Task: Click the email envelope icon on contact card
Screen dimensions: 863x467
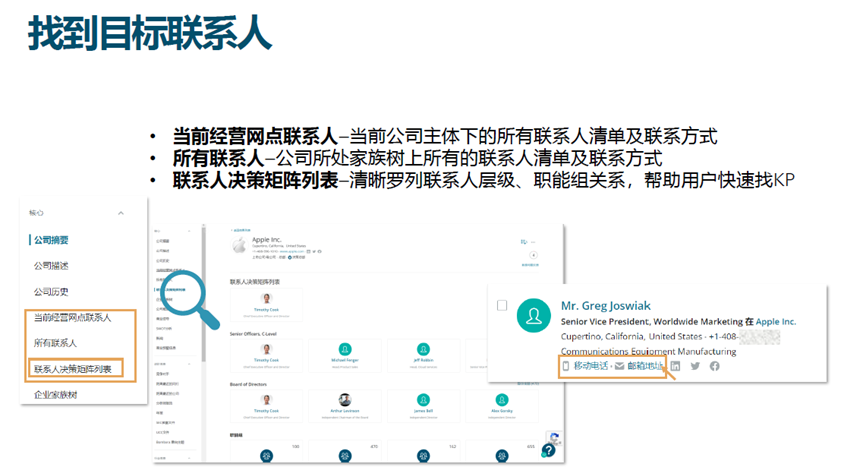Action: 619,366
